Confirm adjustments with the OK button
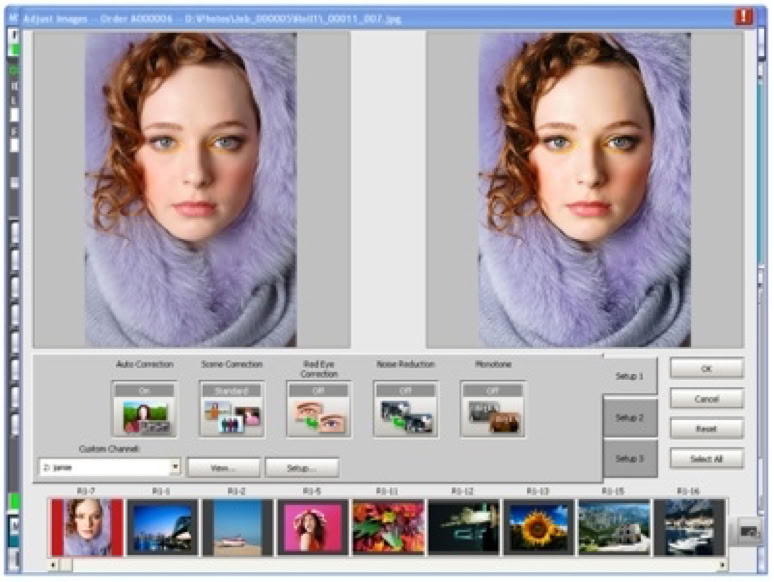The height and width of the screenshot is (582, 774). tap(706, 368)
